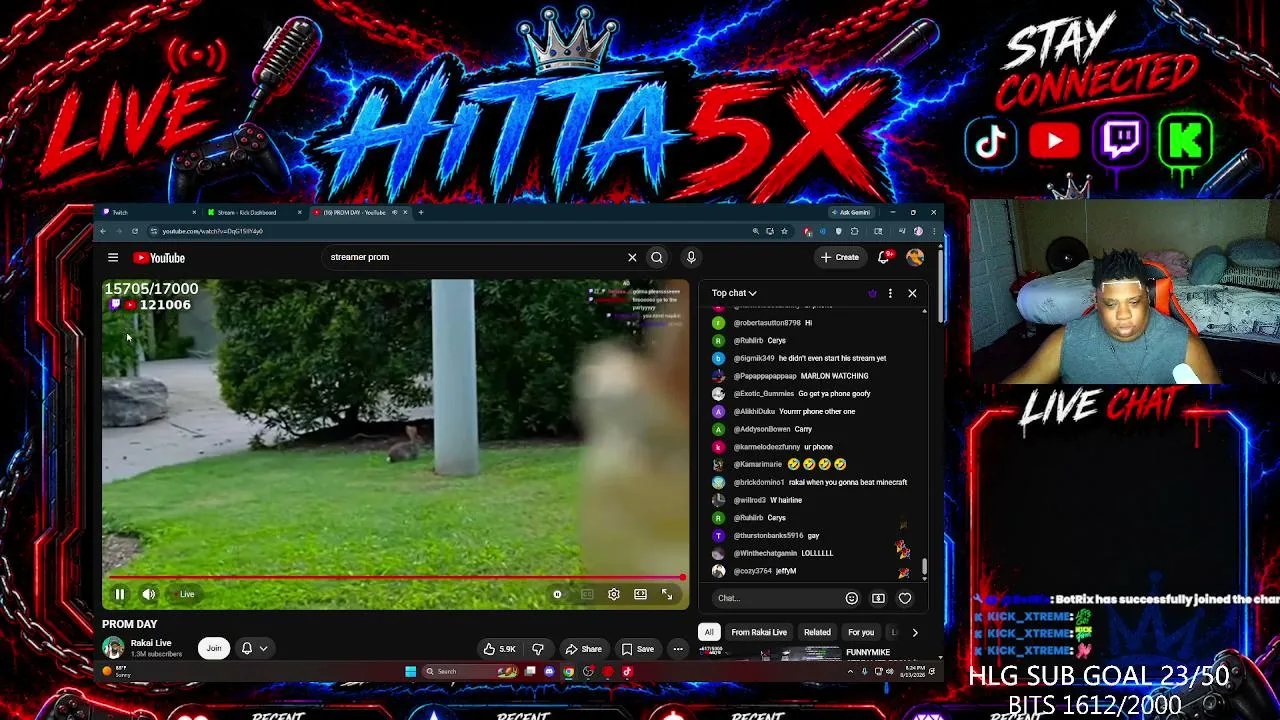The image size is (1280, 720).
Task: Open Chrome from the Windows taskbar
Action: [568, 672]
